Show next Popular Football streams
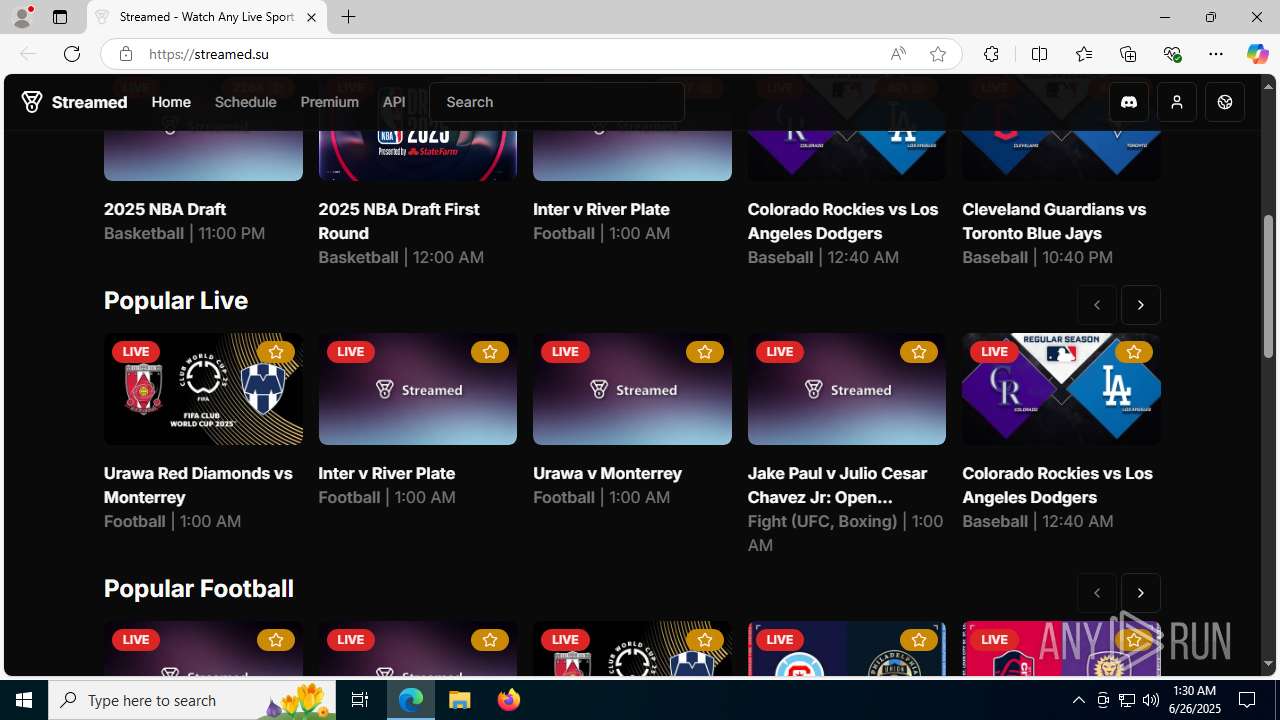 coord(1141,593)
